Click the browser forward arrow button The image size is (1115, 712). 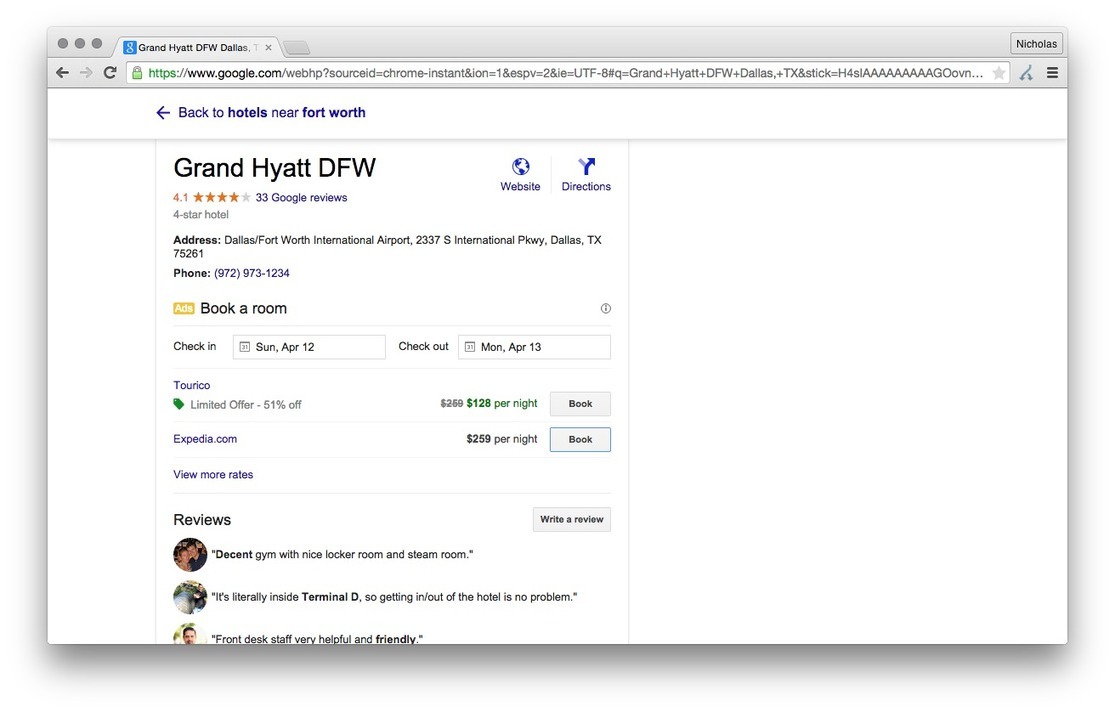pyautogui.click(x=86, y=73)
